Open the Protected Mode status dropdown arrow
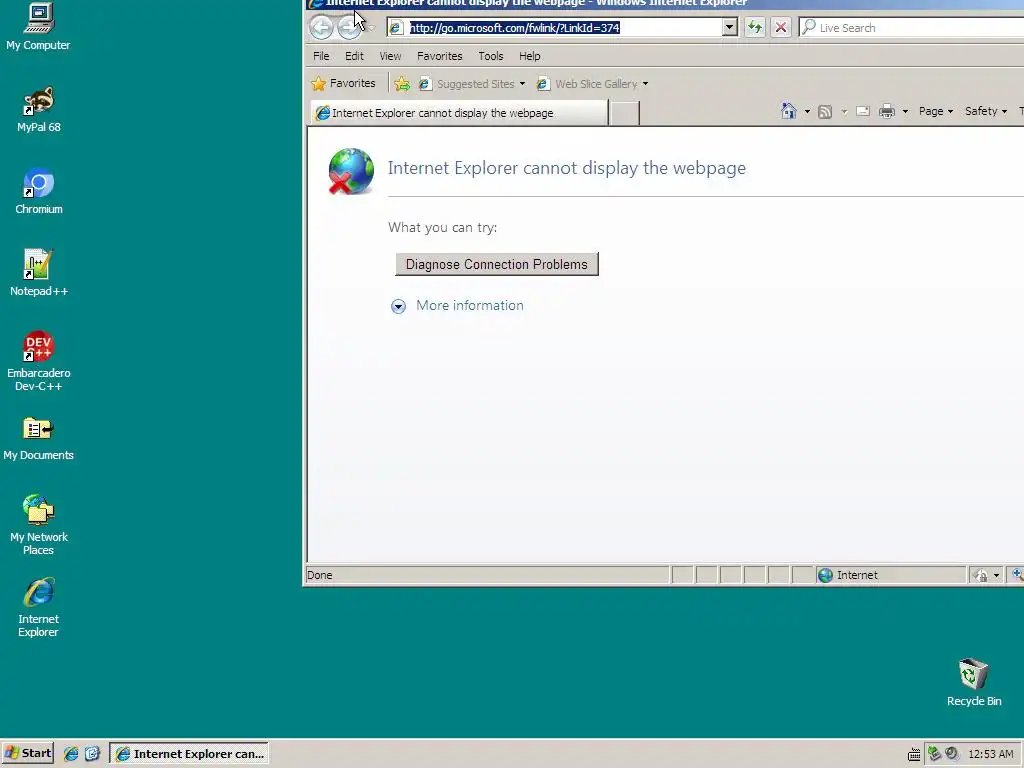Viewport: 1024px width, 768px height. point(996,575)
